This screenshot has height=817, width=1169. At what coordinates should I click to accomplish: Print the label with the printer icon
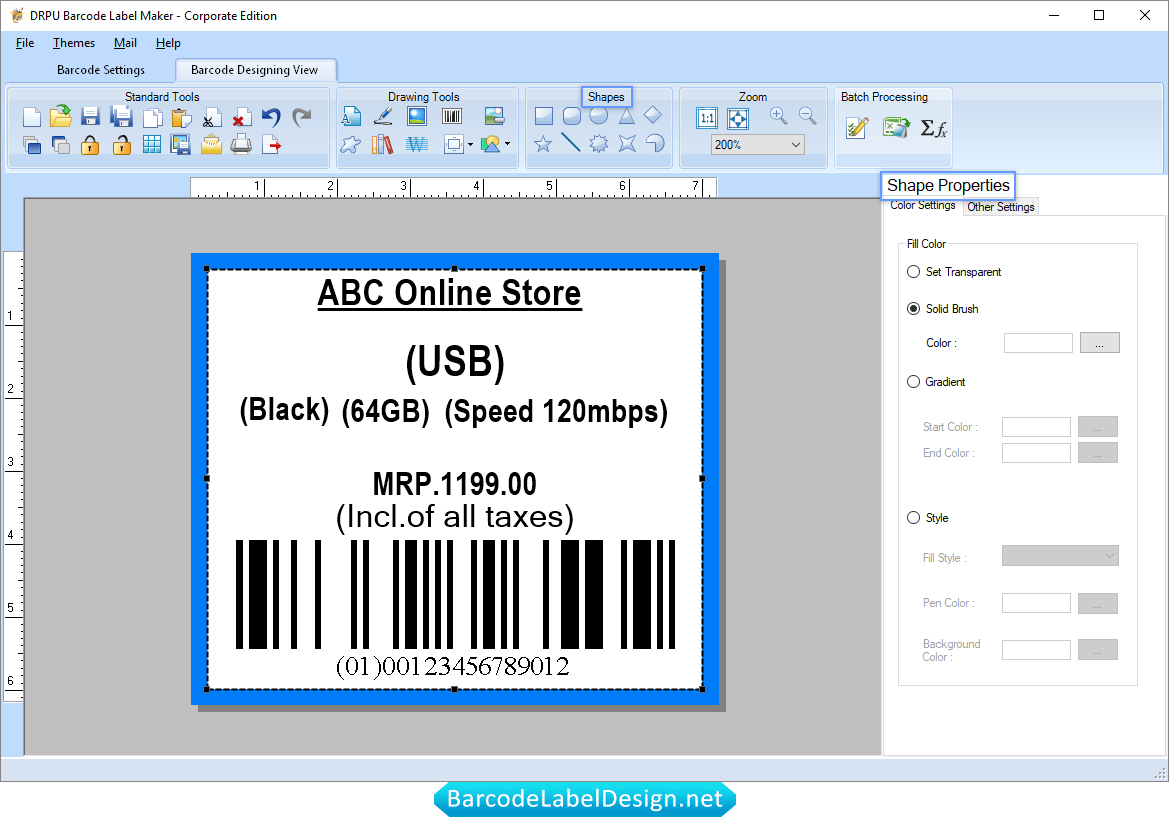click(241, 144)
